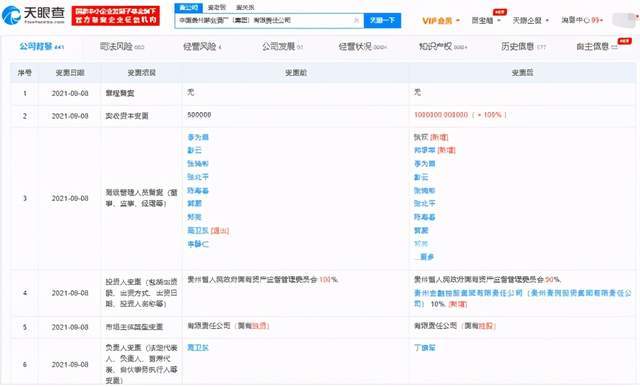Open the 天眼企服 dropdown
The height and width of the screenshot is (387, 640).
(x=531, y=20)
